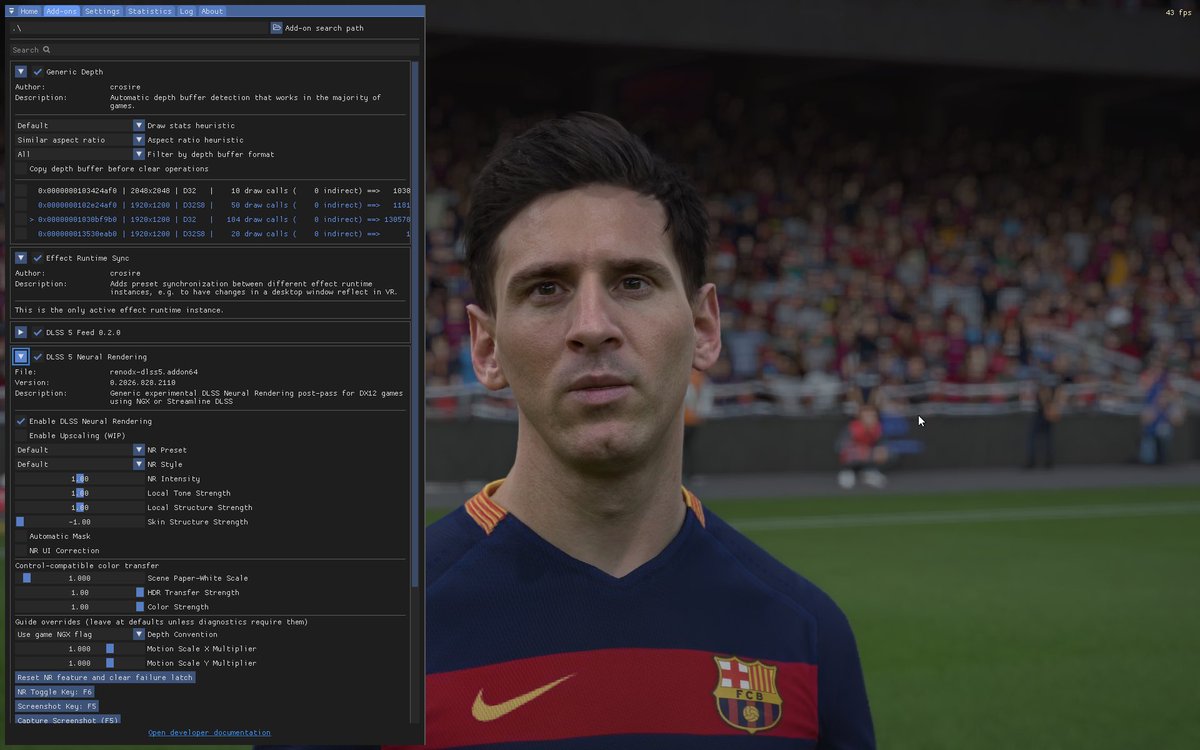Click the Local Tone Strength slider

(80, 493)
